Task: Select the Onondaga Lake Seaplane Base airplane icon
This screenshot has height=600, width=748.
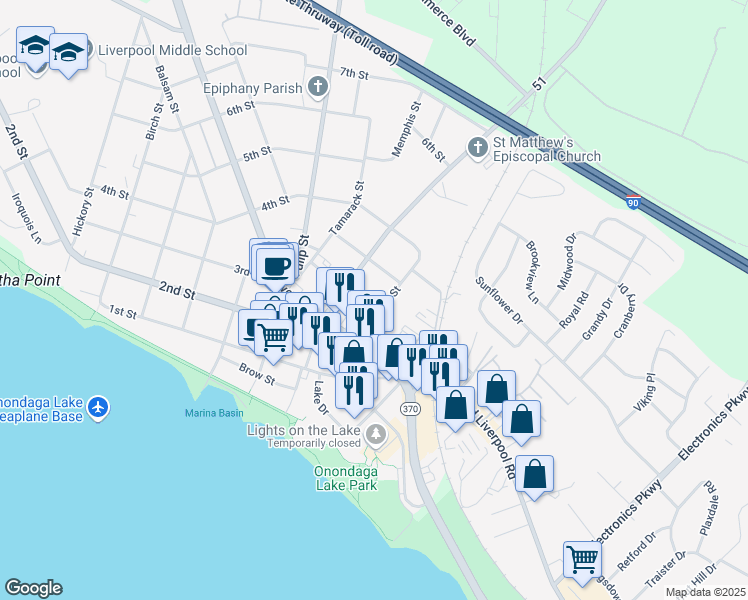Action: point(97,407)
